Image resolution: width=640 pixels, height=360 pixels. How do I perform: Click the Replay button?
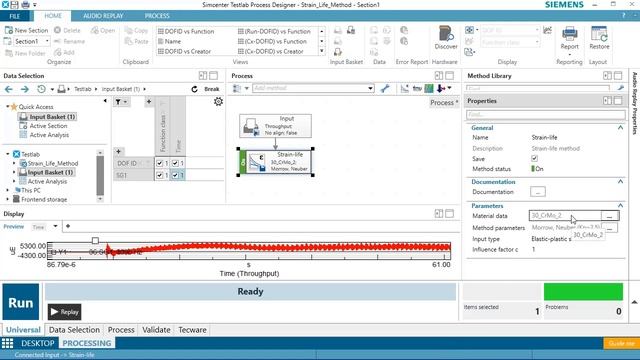click(x=64, y=312)
